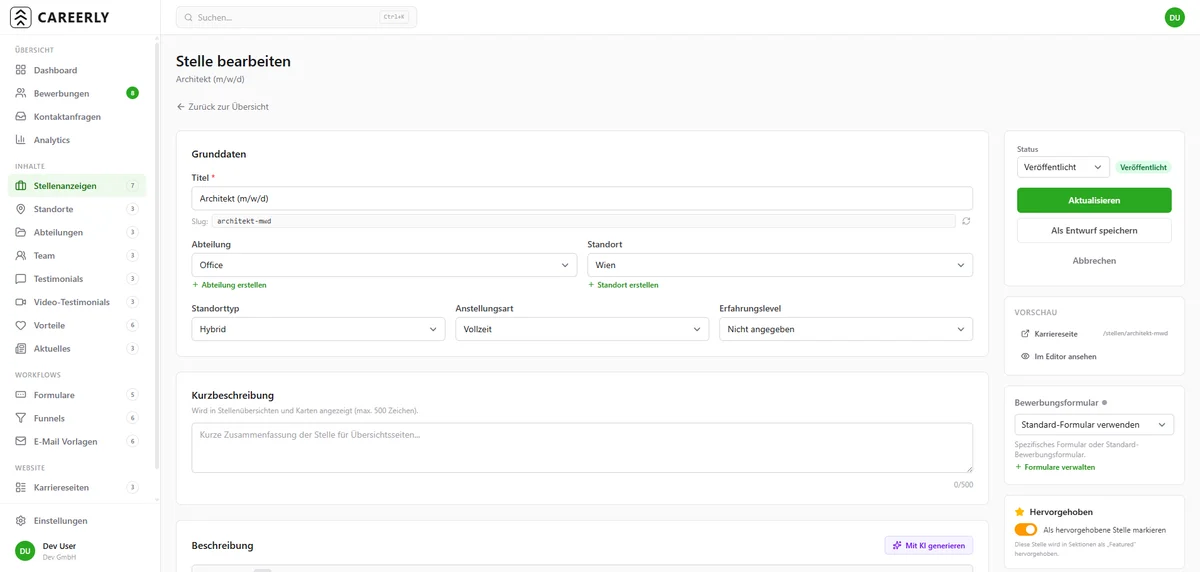This screenshot has width=1200, height=572.
Task: Click the Video-Testimonials camera icon
Action: (21, 302)
